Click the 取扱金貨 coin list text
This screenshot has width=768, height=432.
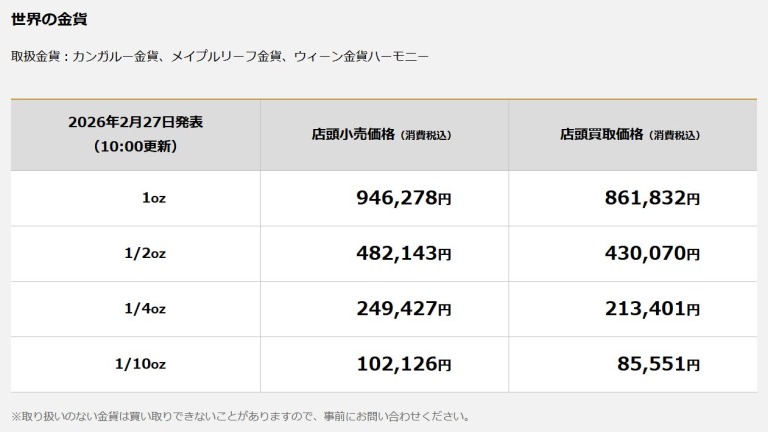(220, 57)
